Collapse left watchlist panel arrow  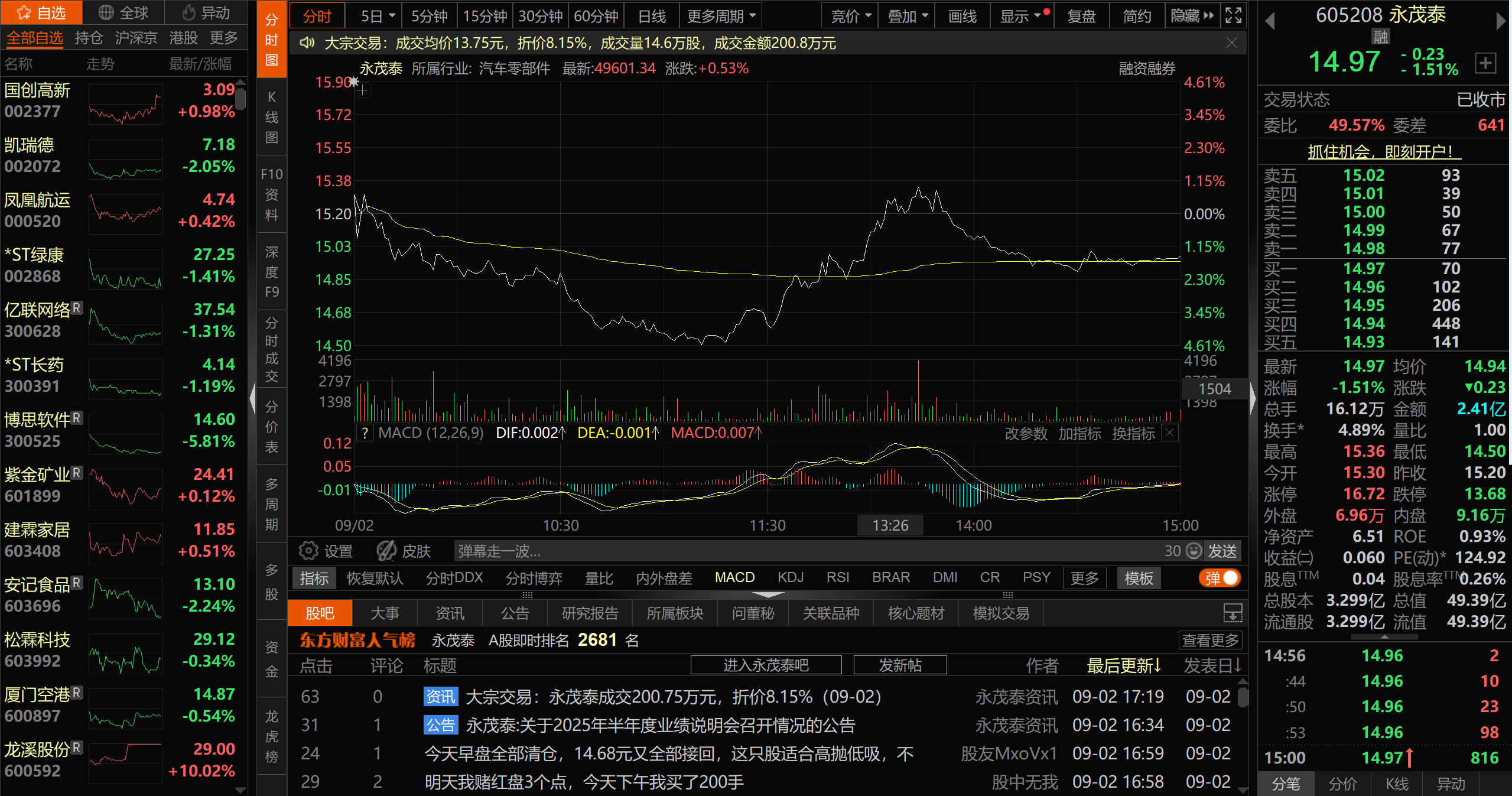(253, 399)
